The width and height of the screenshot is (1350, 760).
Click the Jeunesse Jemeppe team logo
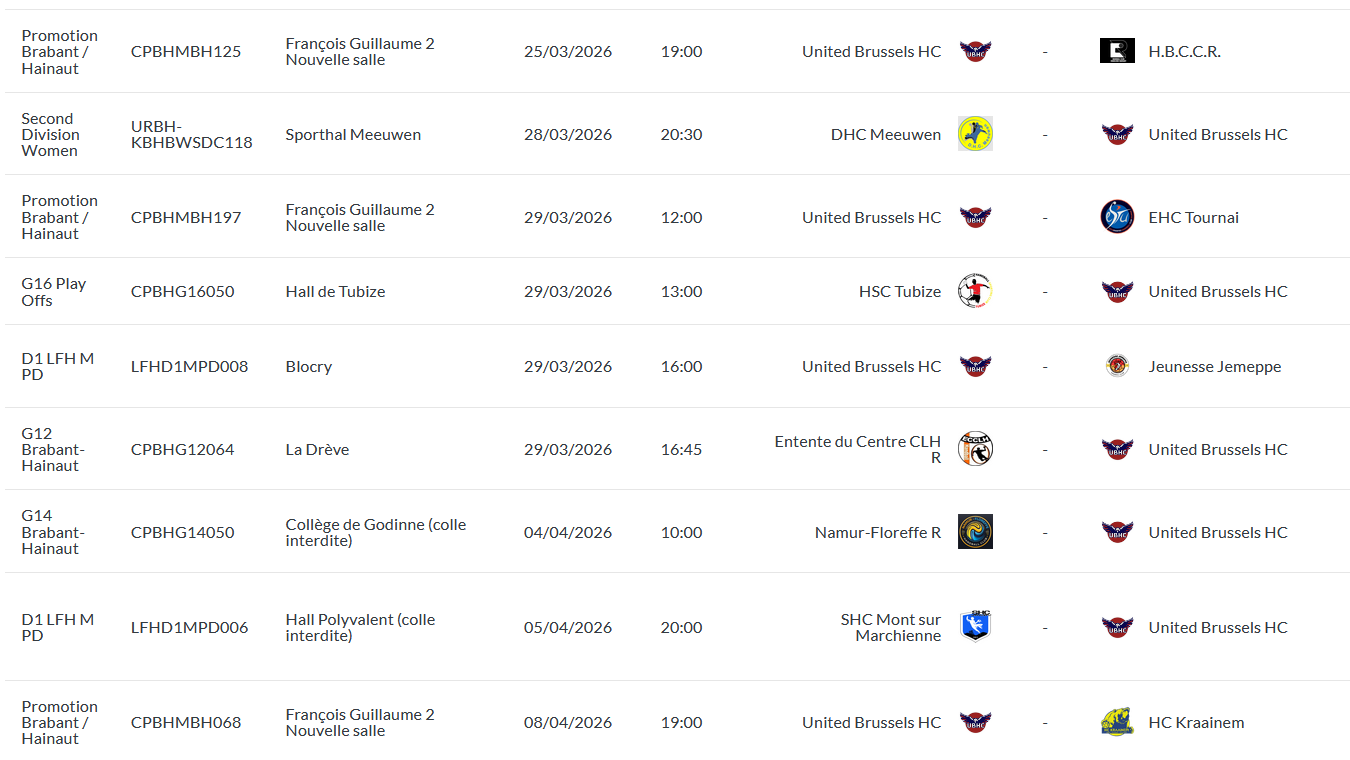click(1117, 366)
